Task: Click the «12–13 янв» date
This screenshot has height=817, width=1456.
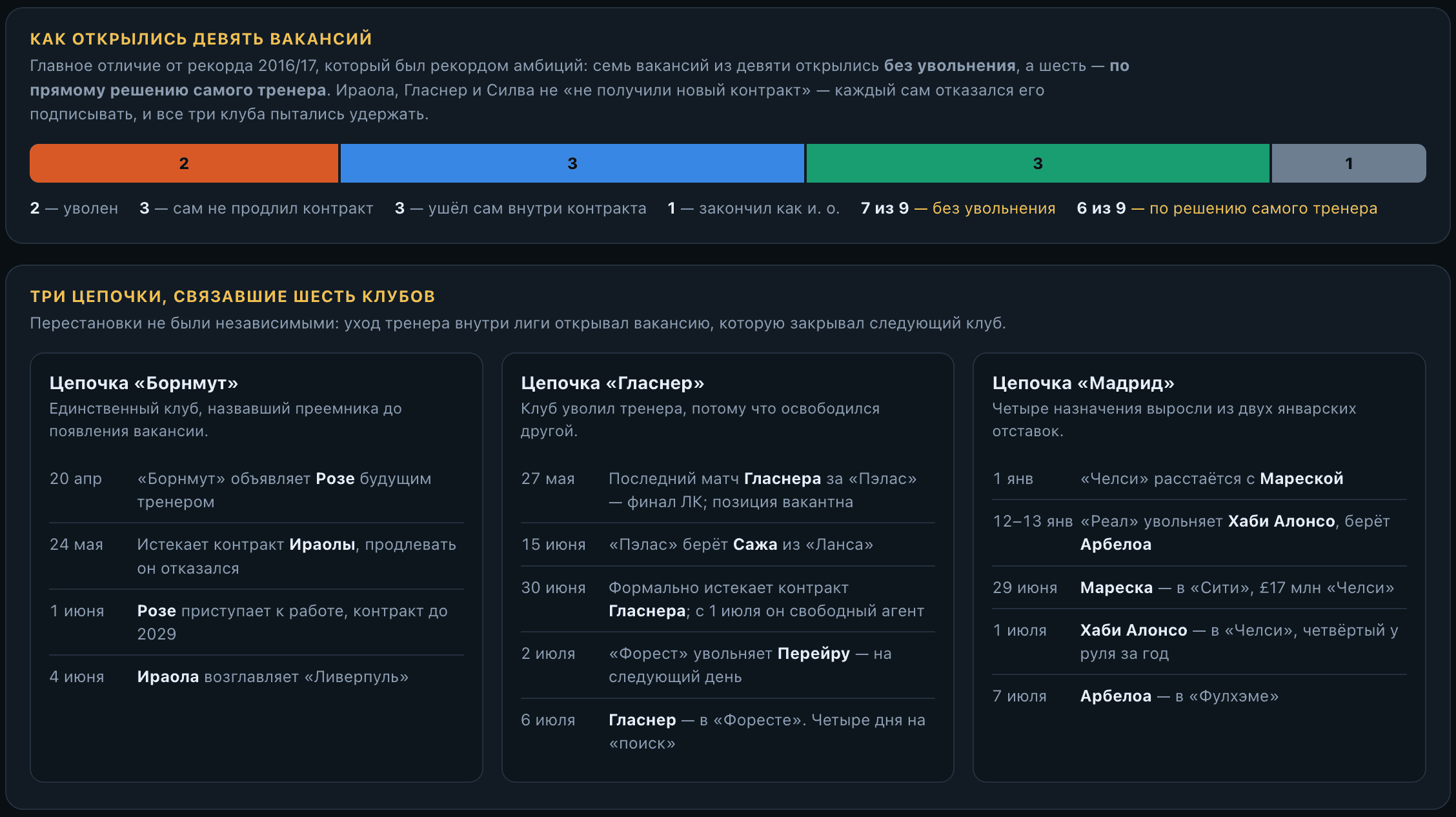Action: pyautogui.click(x=1033, y=521)
